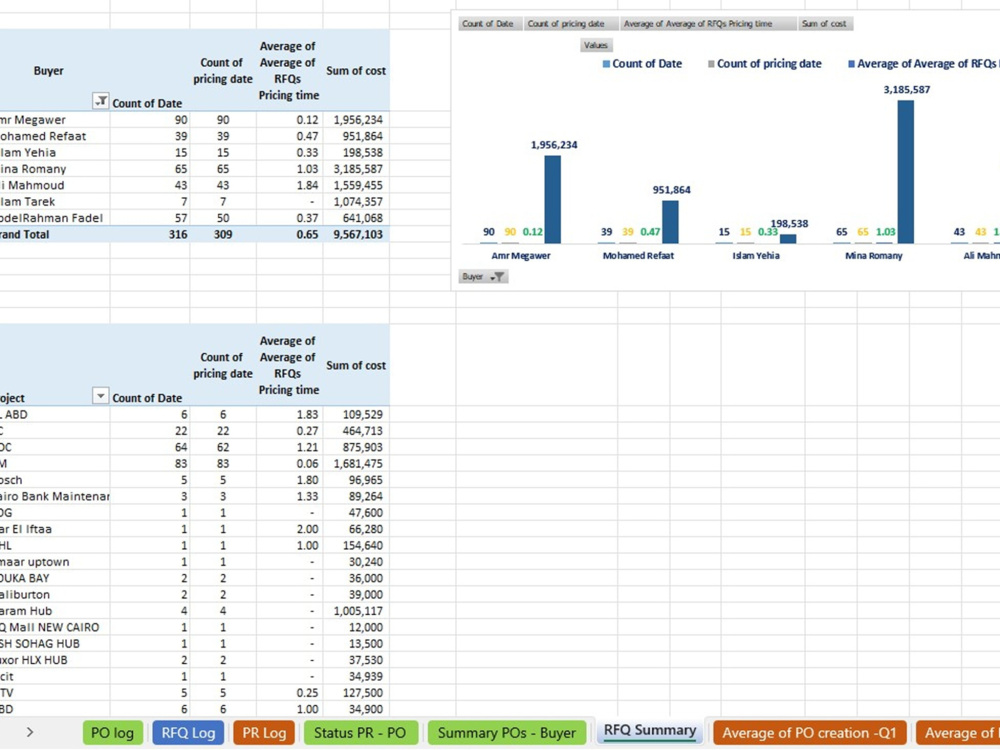Switch to the RFQ Log sheet tab
Image resolution: width=1000 pixels, height=750 pixels.
(188, 733)
